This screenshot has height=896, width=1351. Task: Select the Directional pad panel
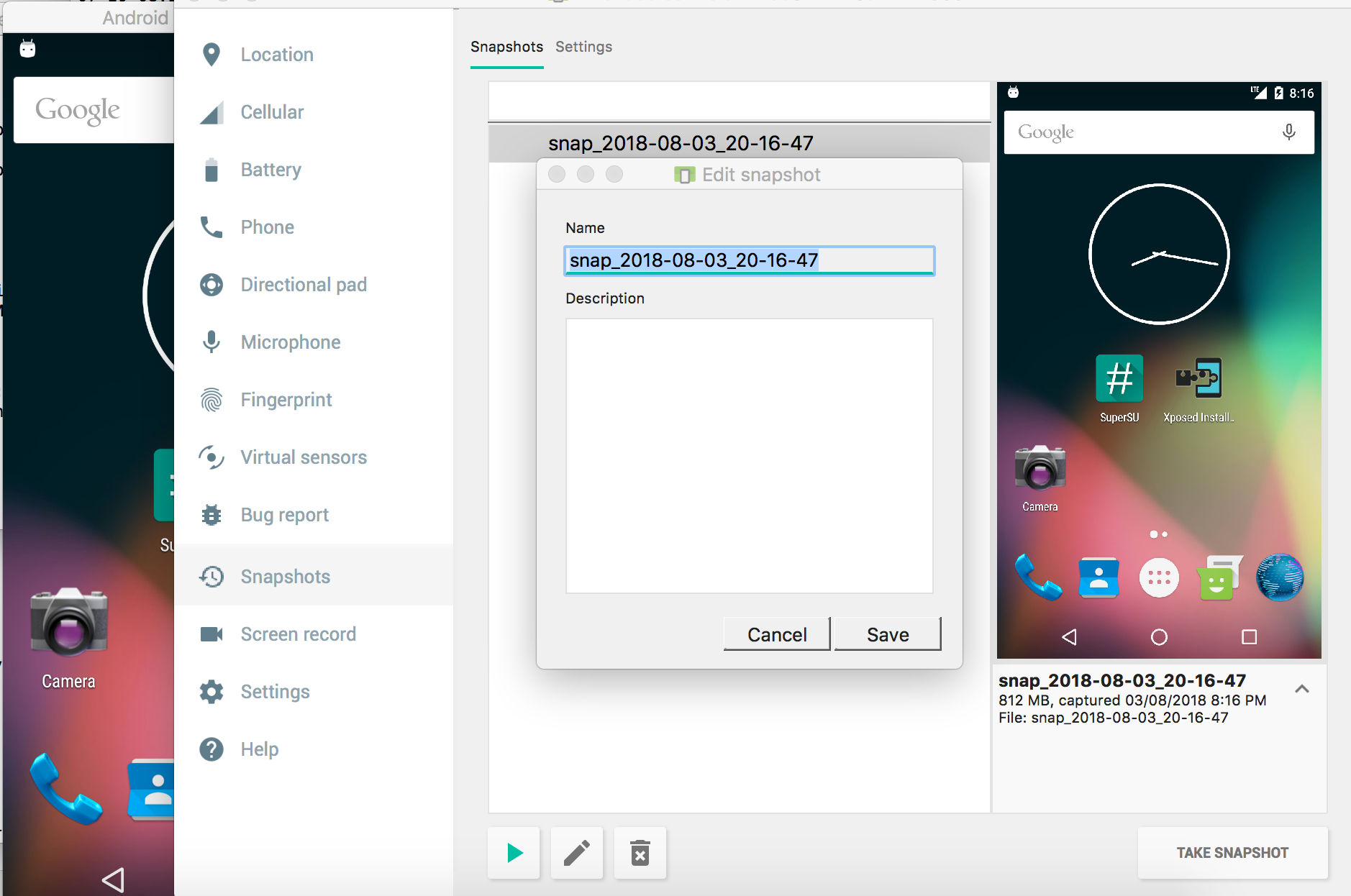click(303, 284)
